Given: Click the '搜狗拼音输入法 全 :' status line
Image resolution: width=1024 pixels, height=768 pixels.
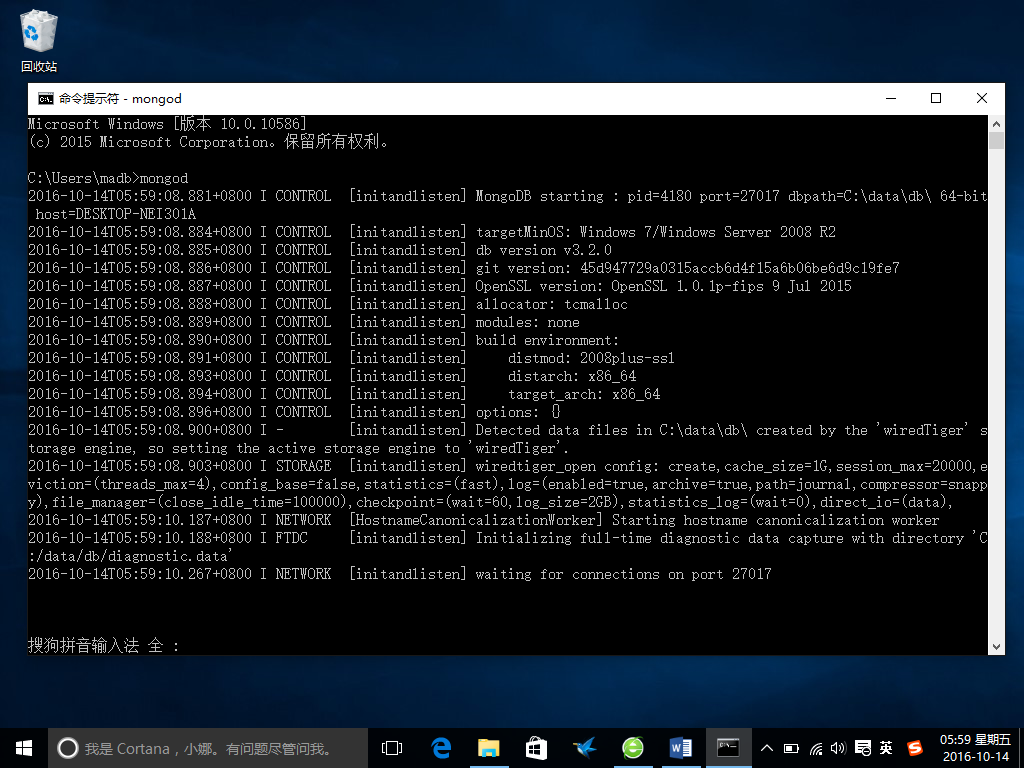Looking at the screenshot, I should tap(103, 646).
